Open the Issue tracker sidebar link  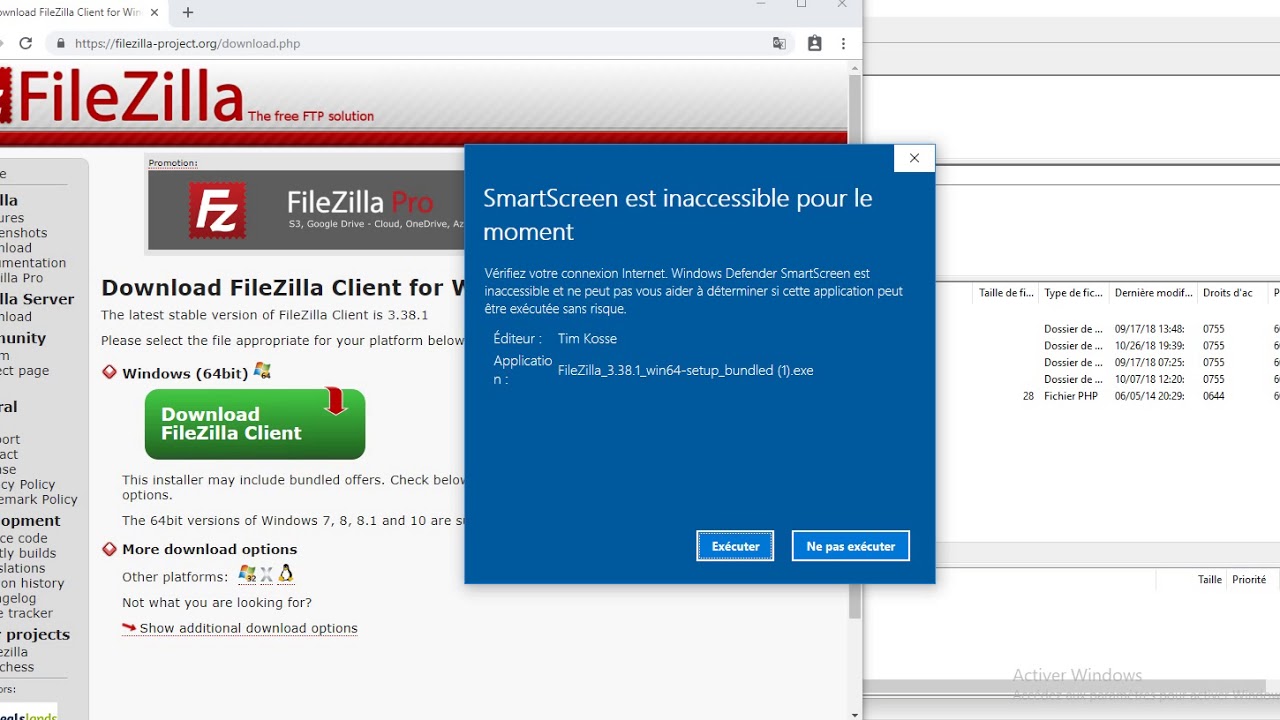tap(26, 613)
